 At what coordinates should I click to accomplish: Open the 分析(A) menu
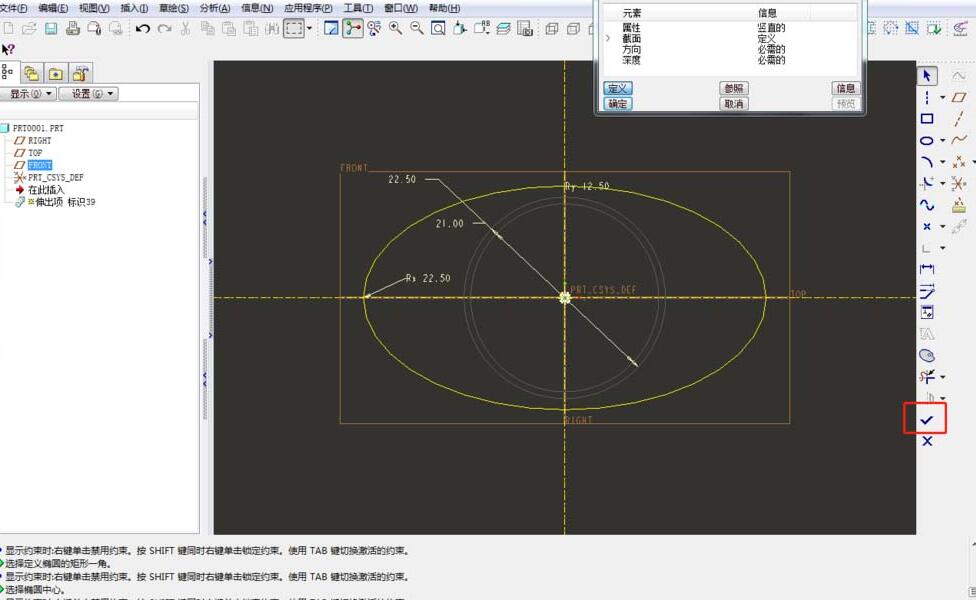point(214,8)
